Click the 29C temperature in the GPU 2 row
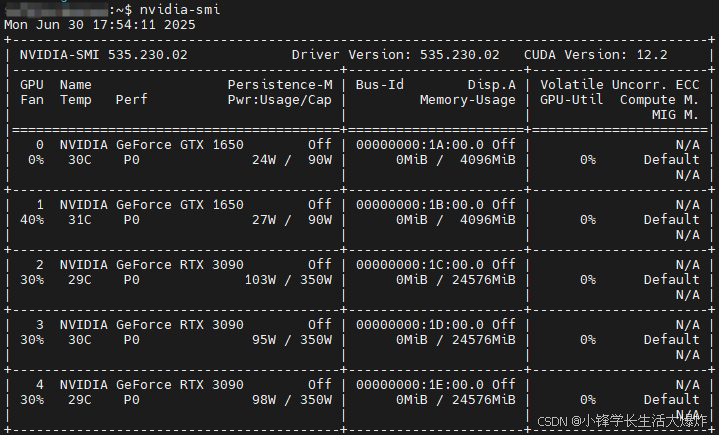 click(80, 280)
